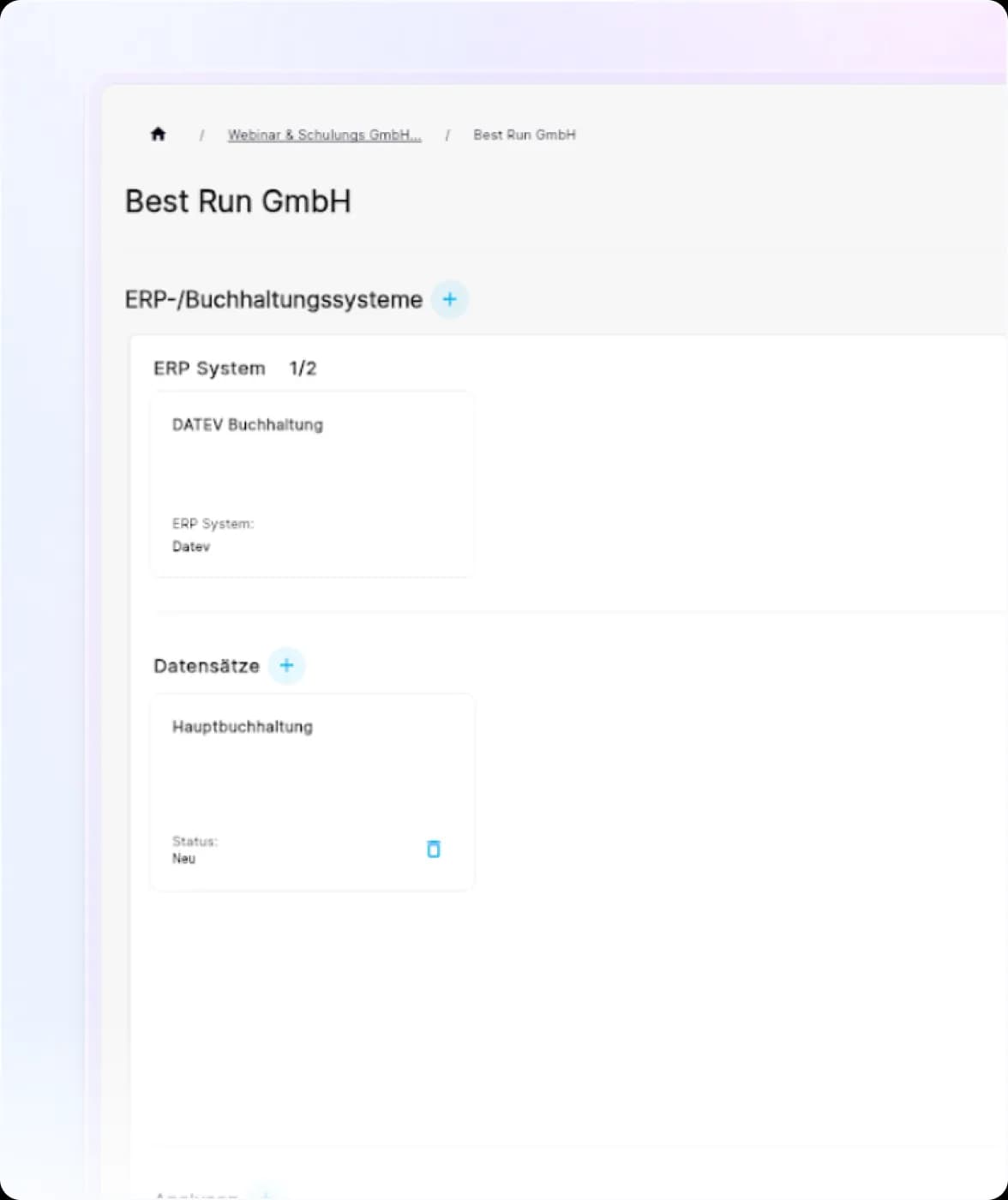Select the Hauptbuchhaltung title text

pyautogui.click(x=243, y=726)
